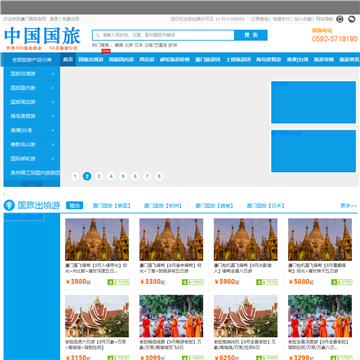Click the green badge next to ¥5880

pyautogui.click(x=342, y=282)
